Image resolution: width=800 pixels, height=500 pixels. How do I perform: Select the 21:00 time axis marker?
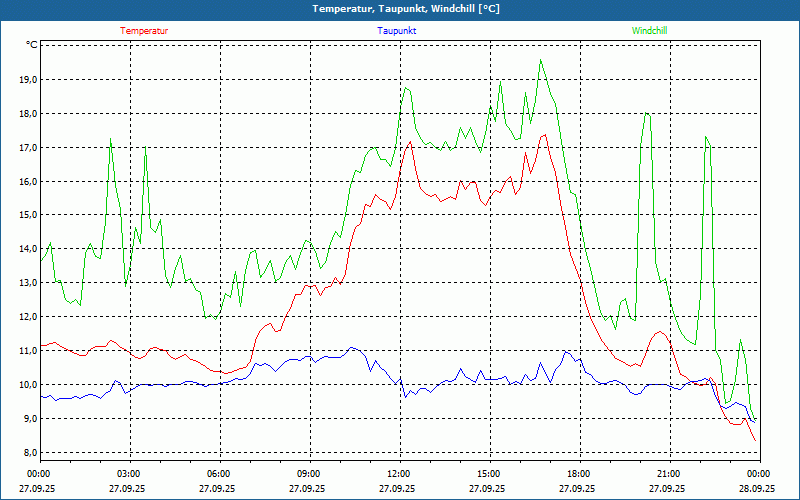668,474
